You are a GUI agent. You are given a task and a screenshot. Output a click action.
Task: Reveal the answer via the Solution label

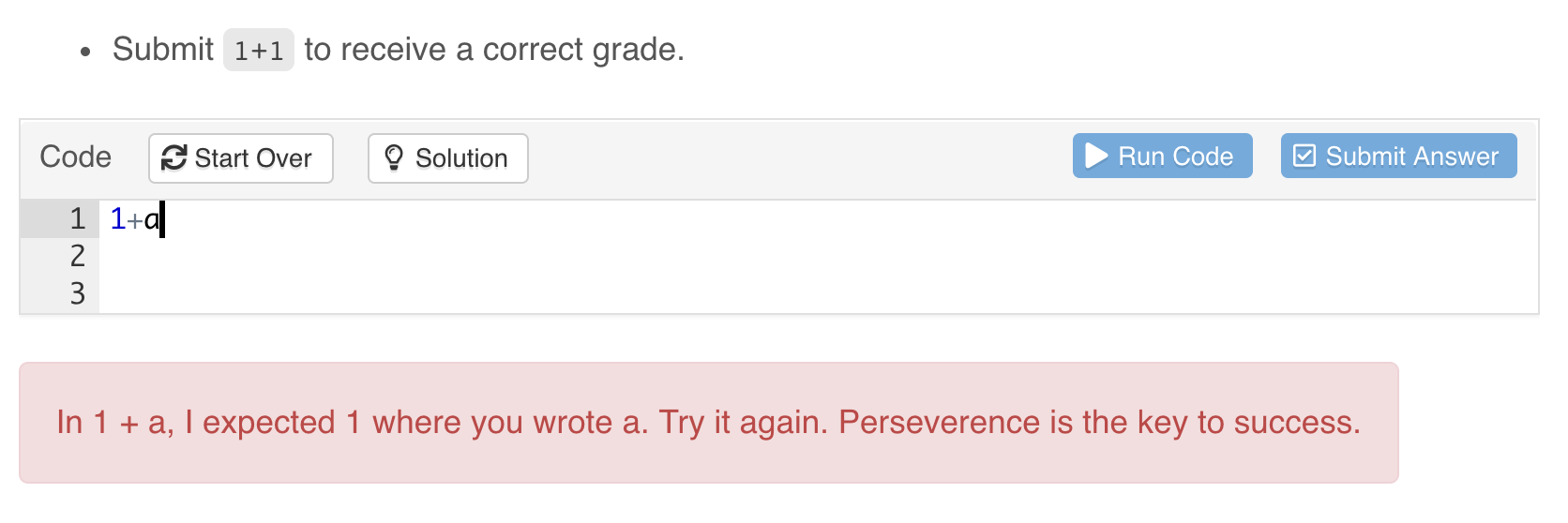[461, 158]
